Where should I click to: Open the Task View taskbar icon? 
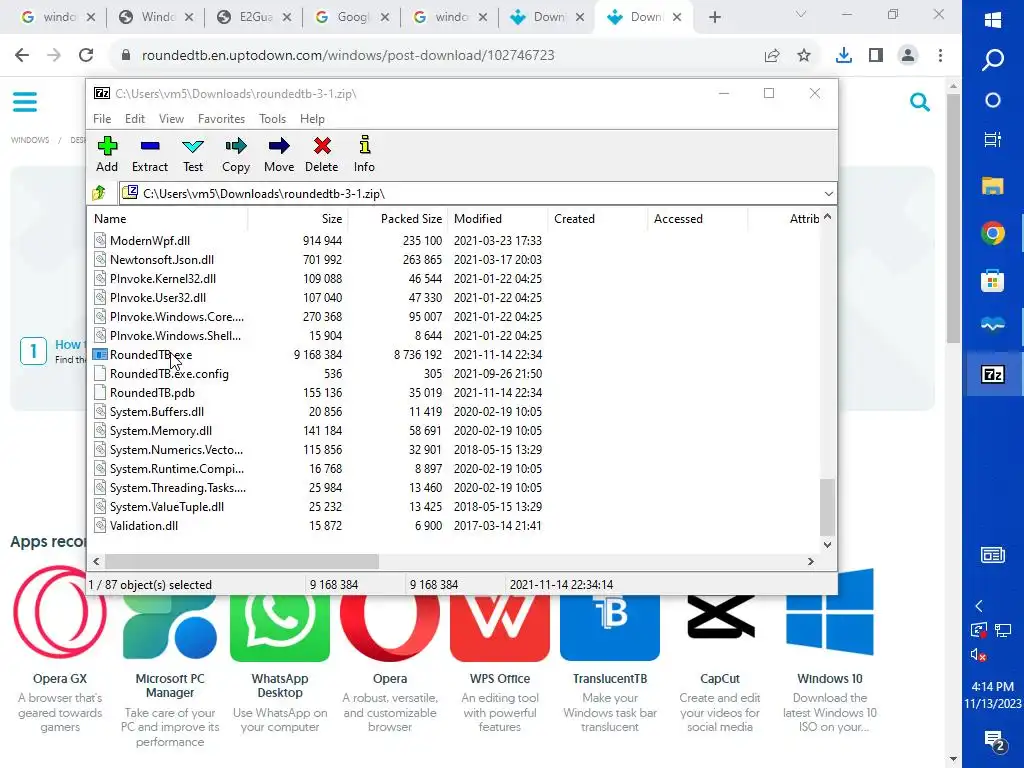click(993, 139)
